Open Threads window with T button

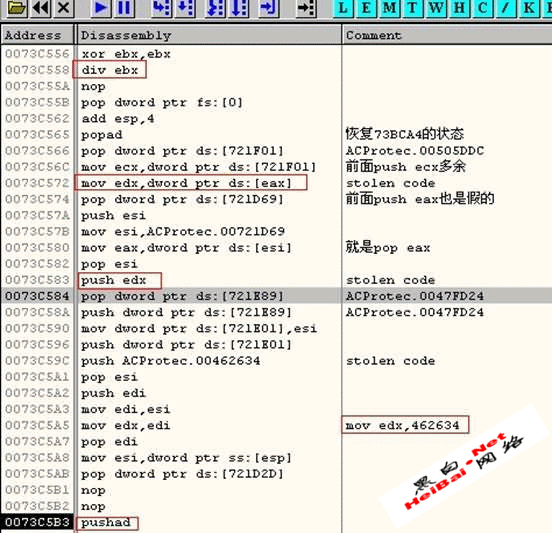[x=413, y=7]
